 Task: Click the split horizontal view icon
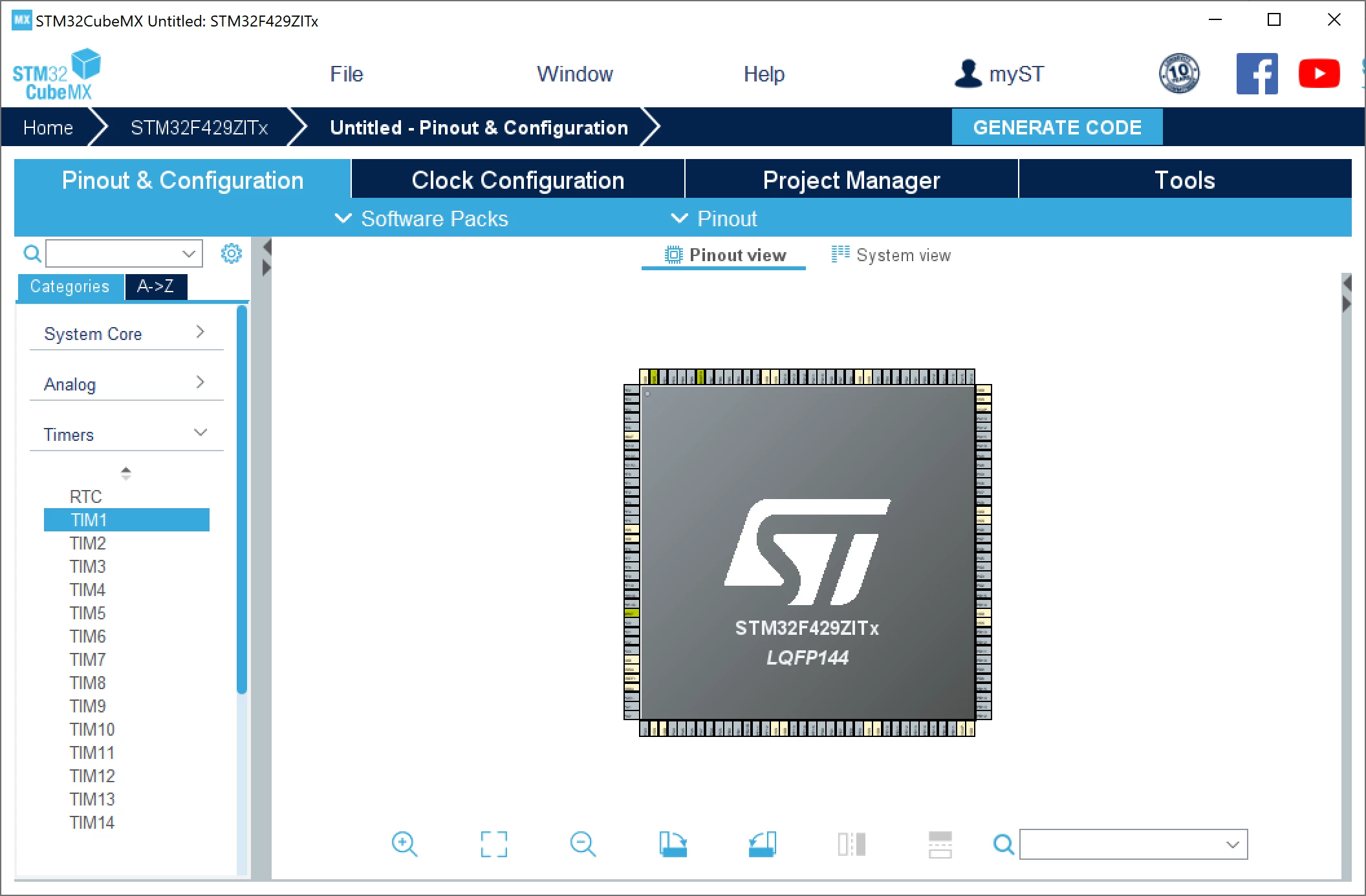[x=940, y=844]
